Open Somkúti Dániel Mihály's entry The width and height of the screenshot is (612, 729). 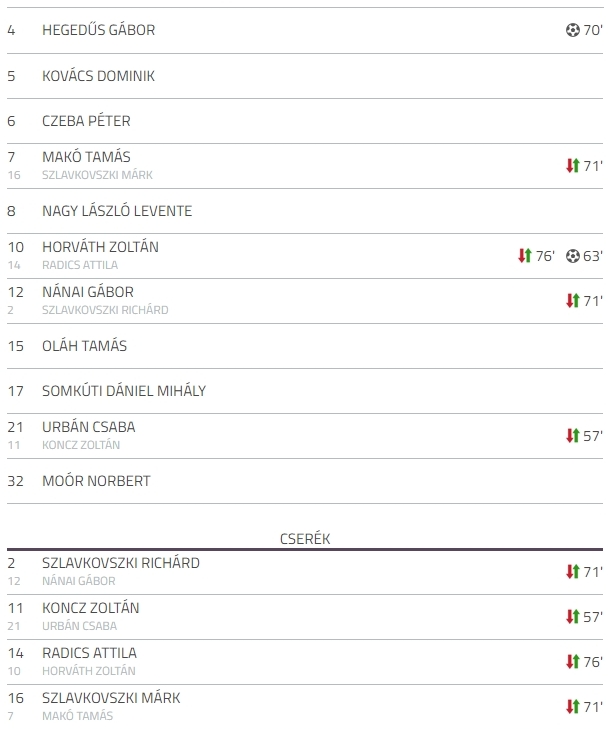pyautogui.click(x=124, y=391)
